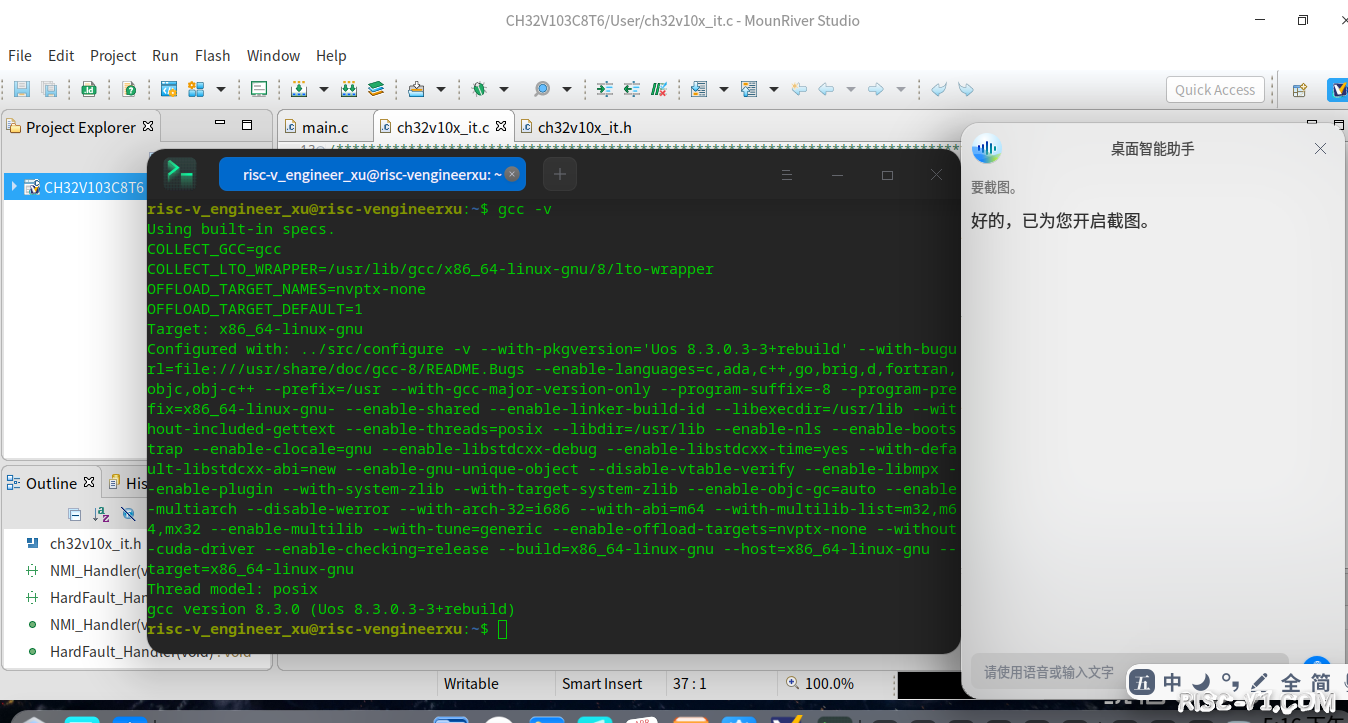Open the Forward history dropdown arrow
The height and width of the screenshot is (723, 1348).
901,89
